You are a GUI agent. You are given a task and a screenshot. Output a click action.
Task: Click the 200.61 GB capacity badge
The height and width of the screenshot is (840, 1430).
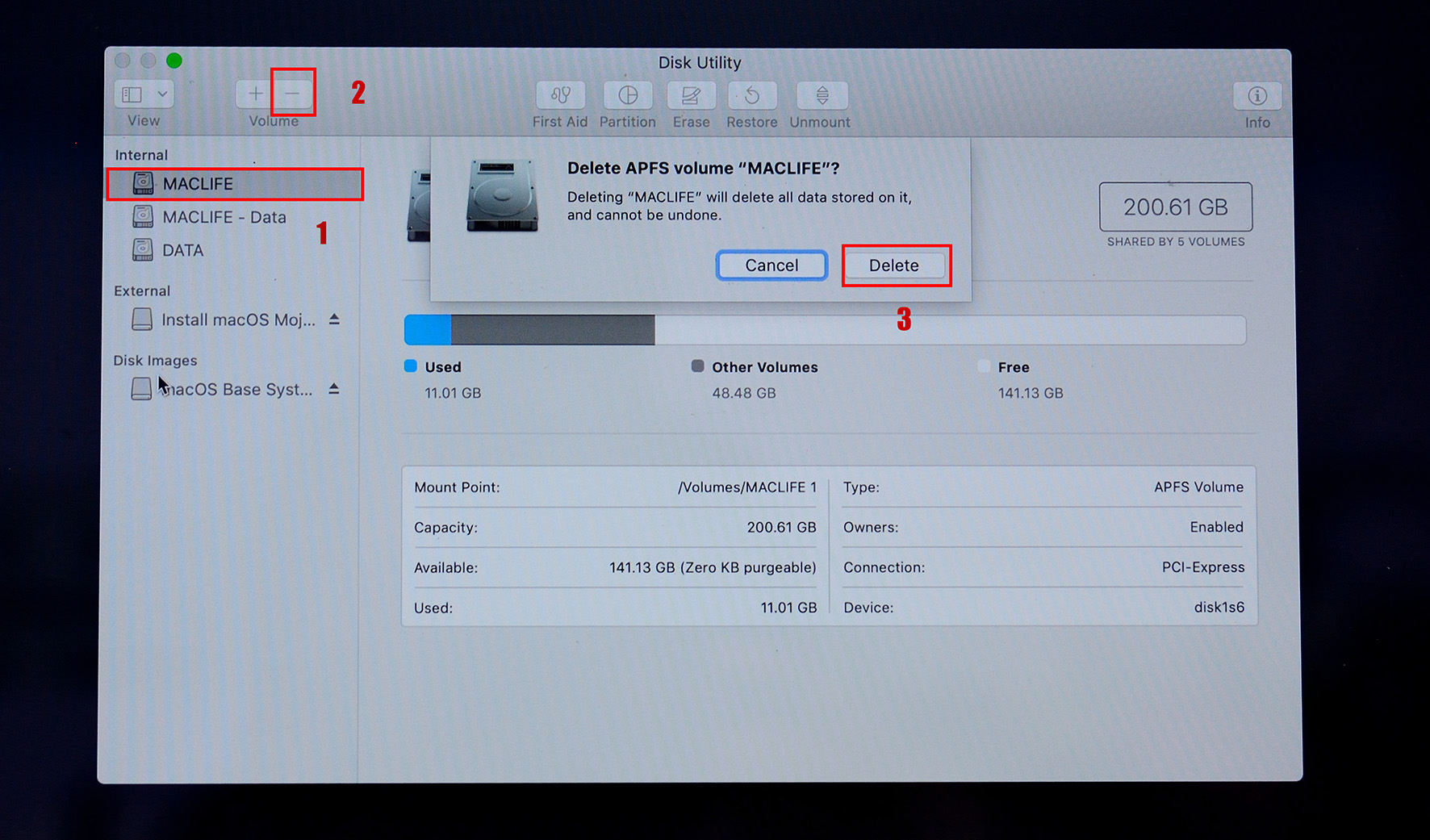pos(1175,207)
